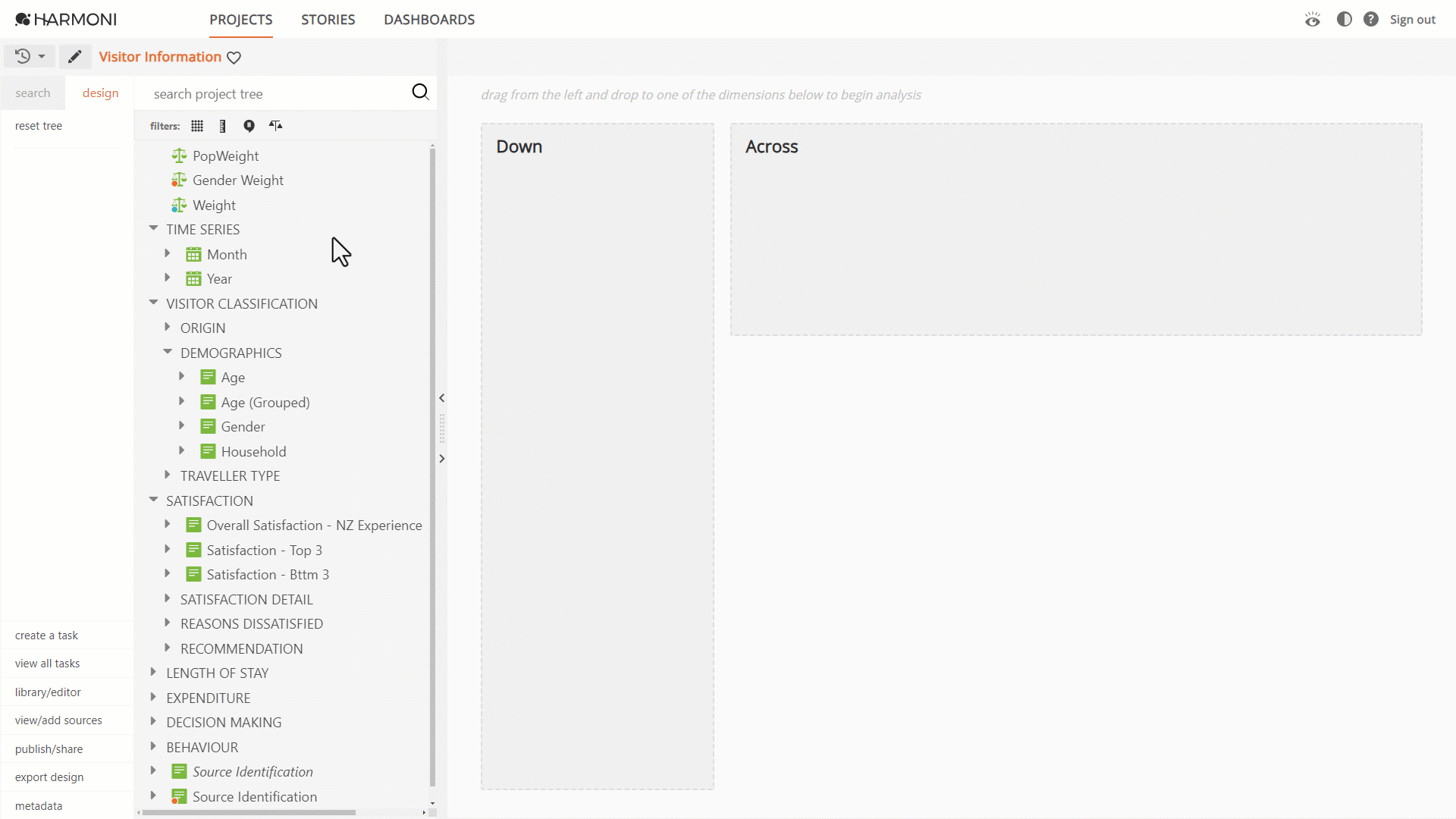
Task: Switch to the PROJECTS tab
Action: click(241, 20)
